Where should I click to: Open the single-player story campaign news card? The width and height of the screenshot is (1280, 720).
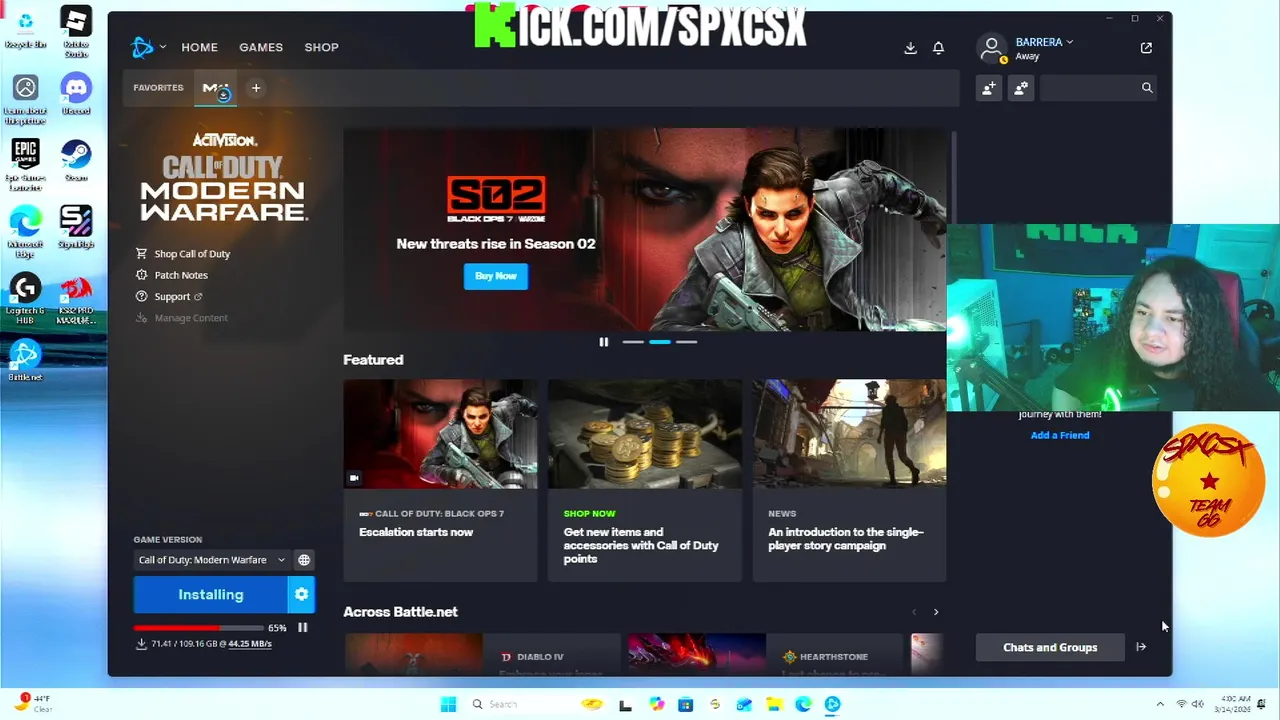click(849, 480)
